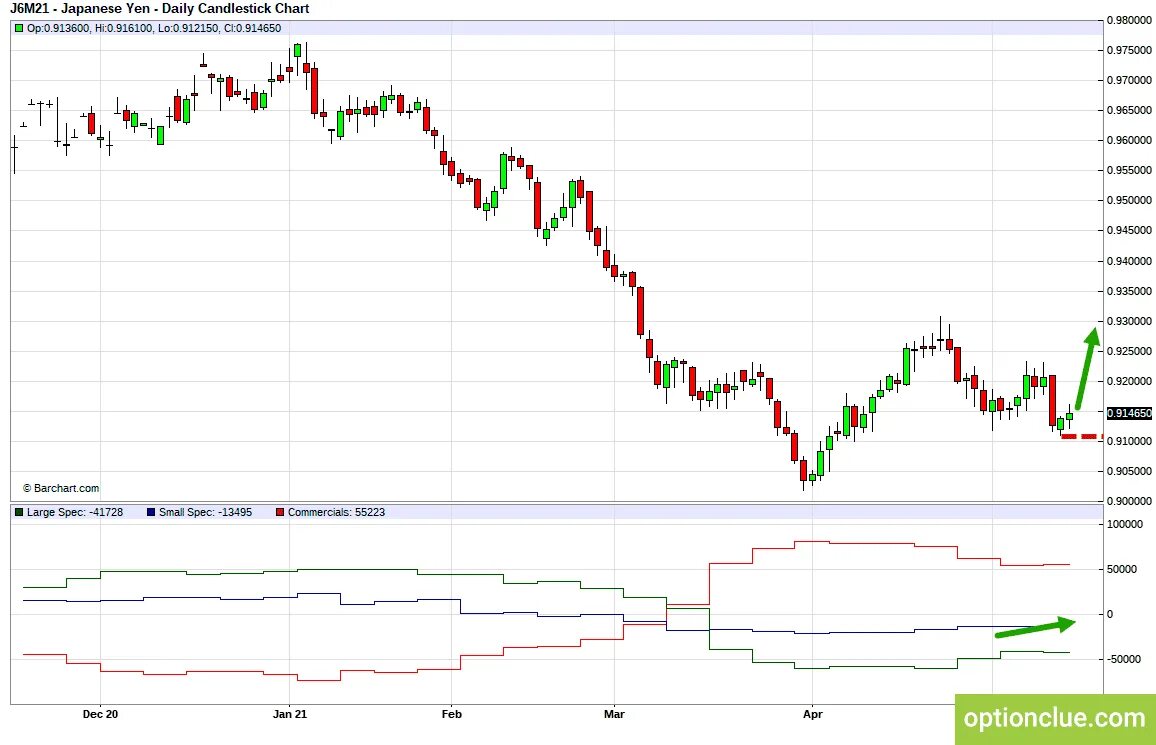Screen dimensions: 1156x745
Task: Click the Small Spec: -13495 legend entry
Action: [205, 512]
